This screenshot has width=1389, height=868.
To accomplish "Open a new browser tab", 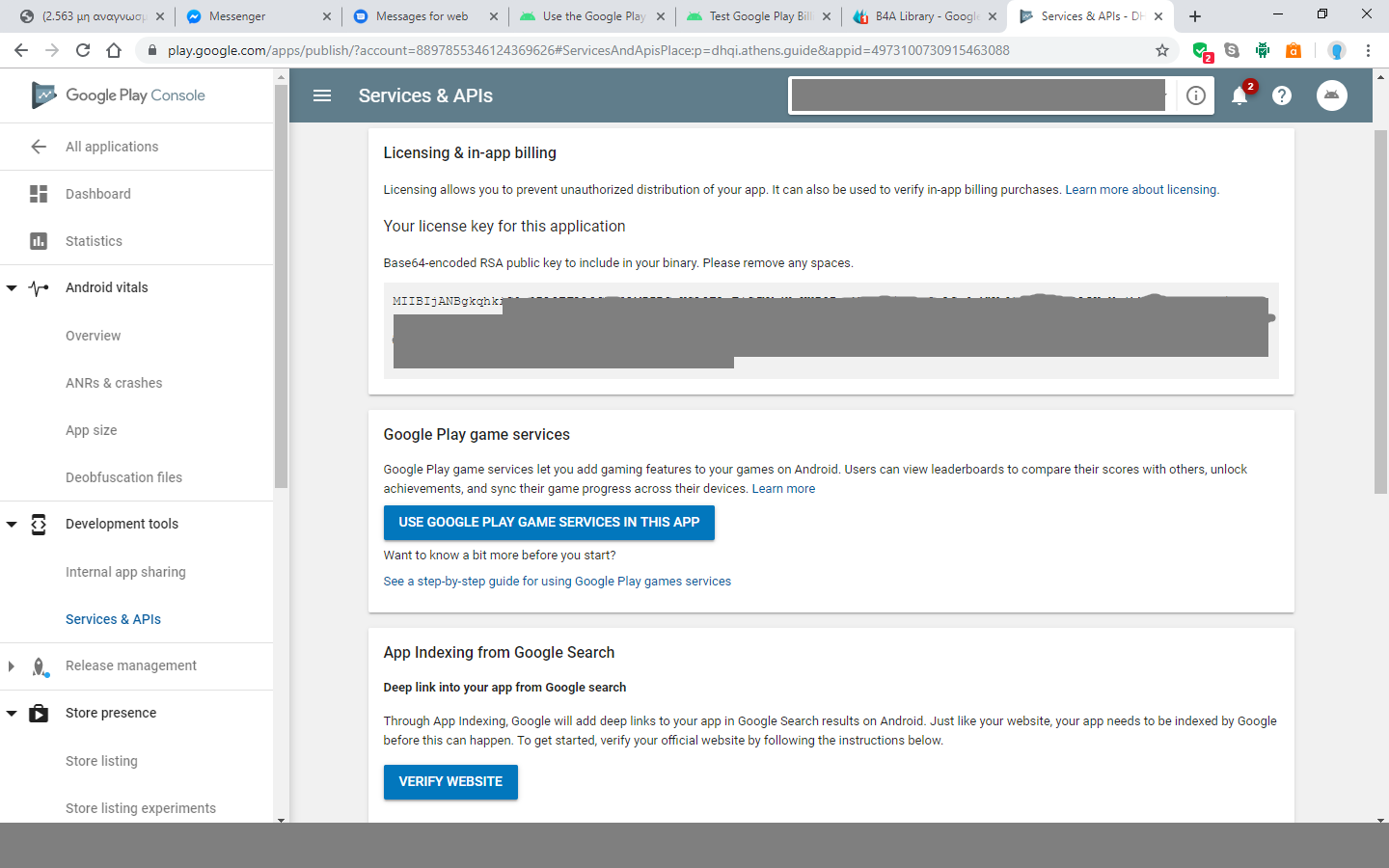I will 1195,16.
